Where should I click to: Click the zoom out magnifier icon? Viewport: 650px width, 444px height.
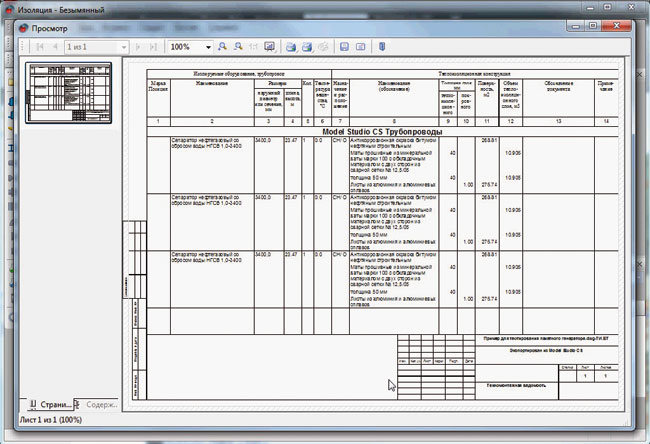[x=237, y=47]
